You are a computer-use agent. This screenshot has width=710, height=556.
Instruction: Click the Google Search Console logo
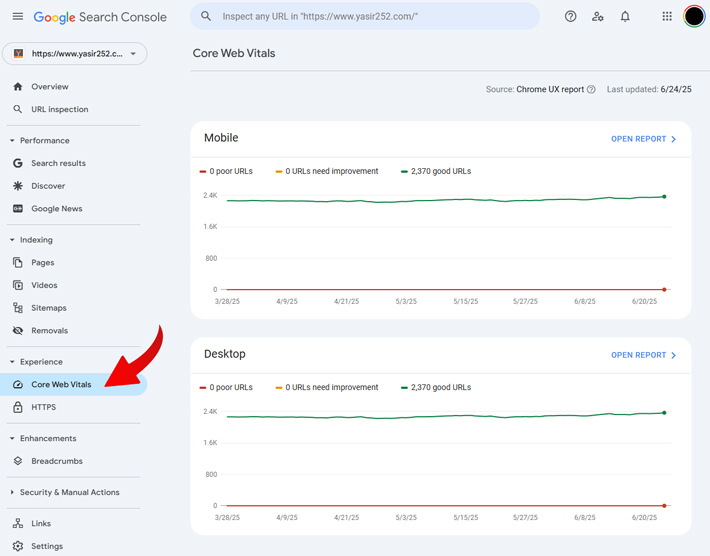click(x=100, y=17)
